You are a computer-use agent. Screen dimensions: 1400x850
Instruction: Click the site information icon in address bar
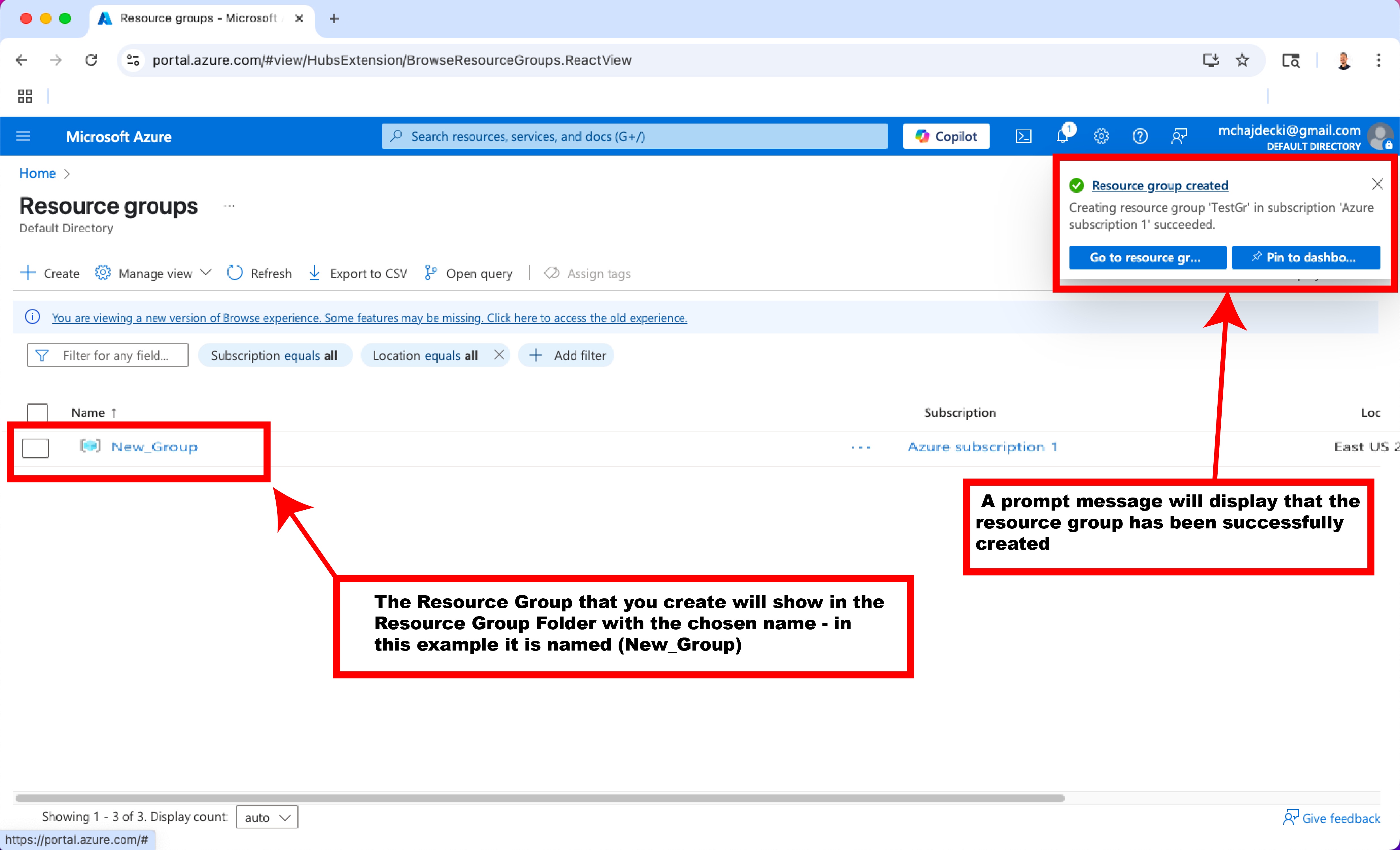(x=133, y=60)
